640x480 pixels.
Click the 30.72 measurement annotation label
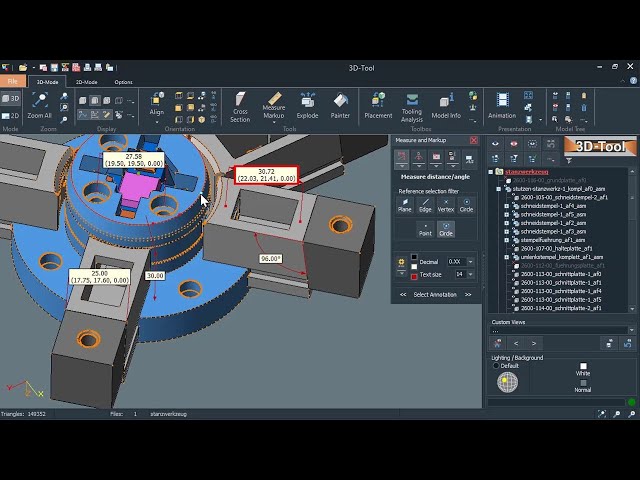click(x=266, y=175)
